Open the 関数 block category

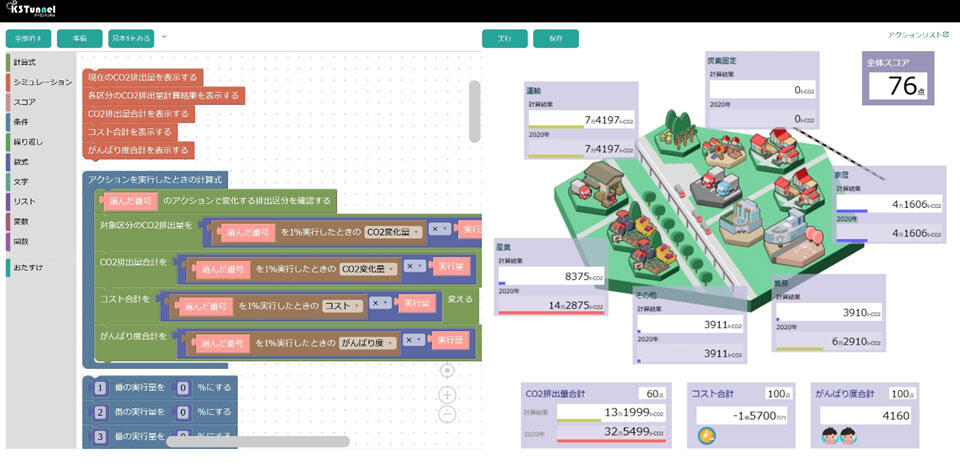tap(21, 241)
